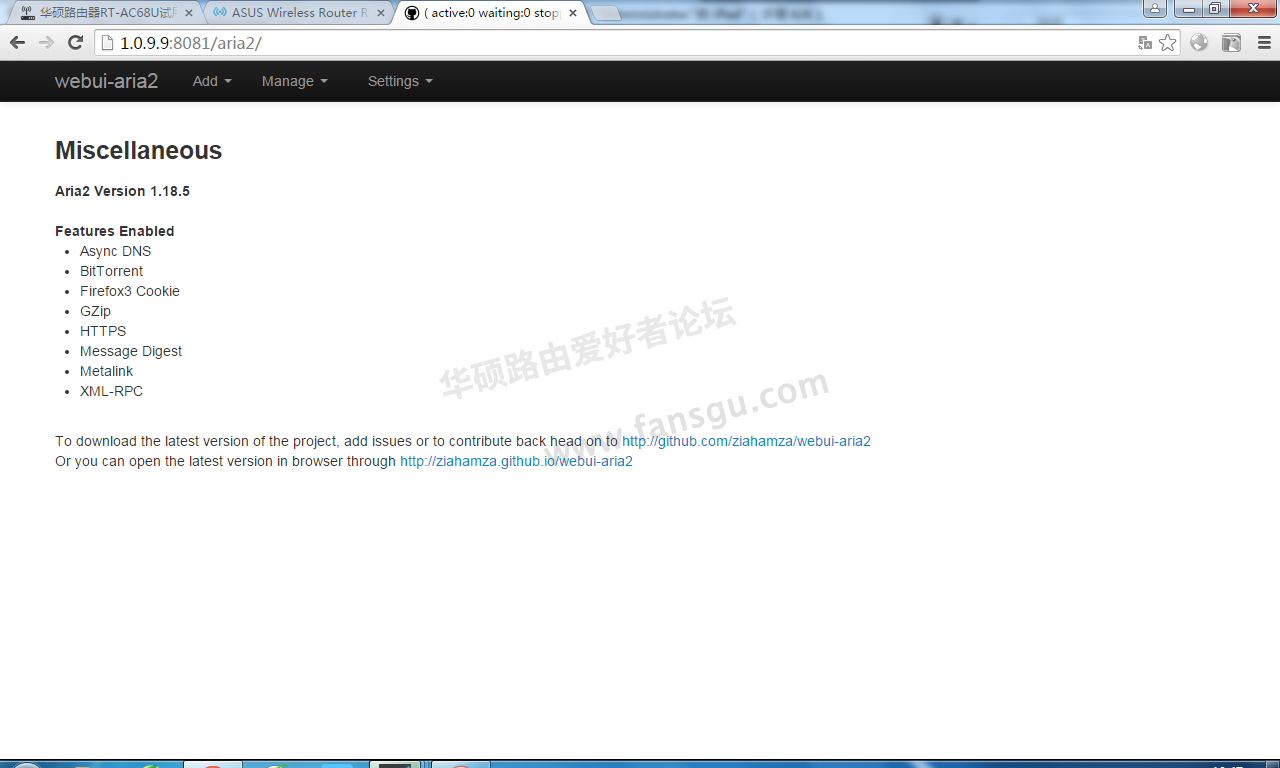The image size is (1280, 768).
Task: Click the XML-RPC list item
Action: click(x=111, y=391)
